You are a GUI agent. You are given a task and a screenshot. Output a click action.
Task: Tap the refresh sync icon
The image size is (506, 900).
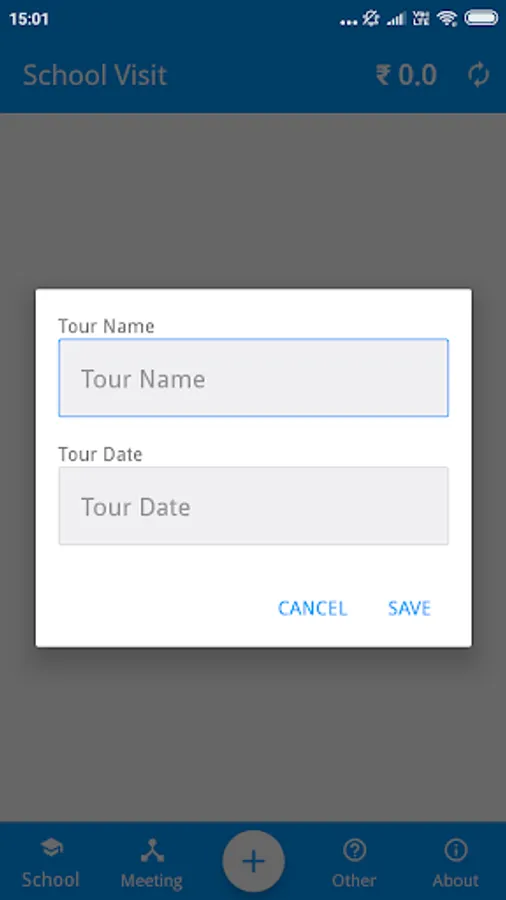click(x=478, y=75)
